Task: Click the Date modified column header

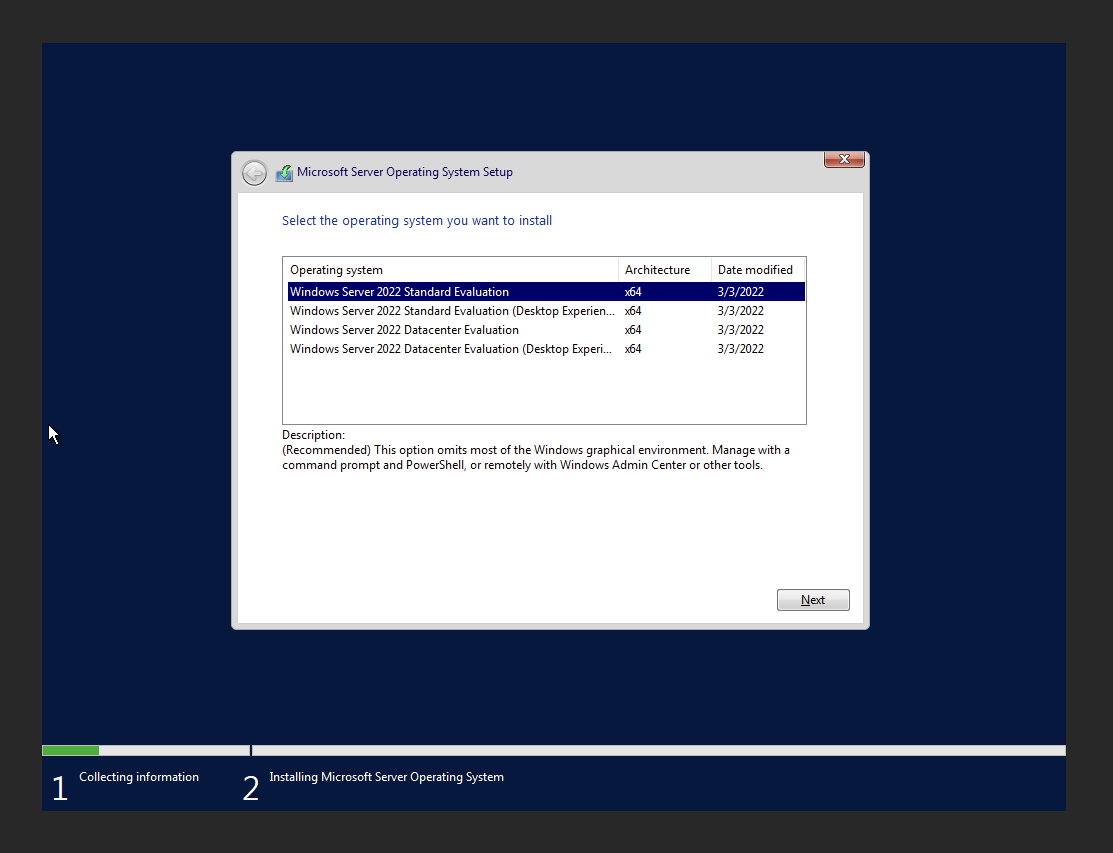Action: pos(758,270)
